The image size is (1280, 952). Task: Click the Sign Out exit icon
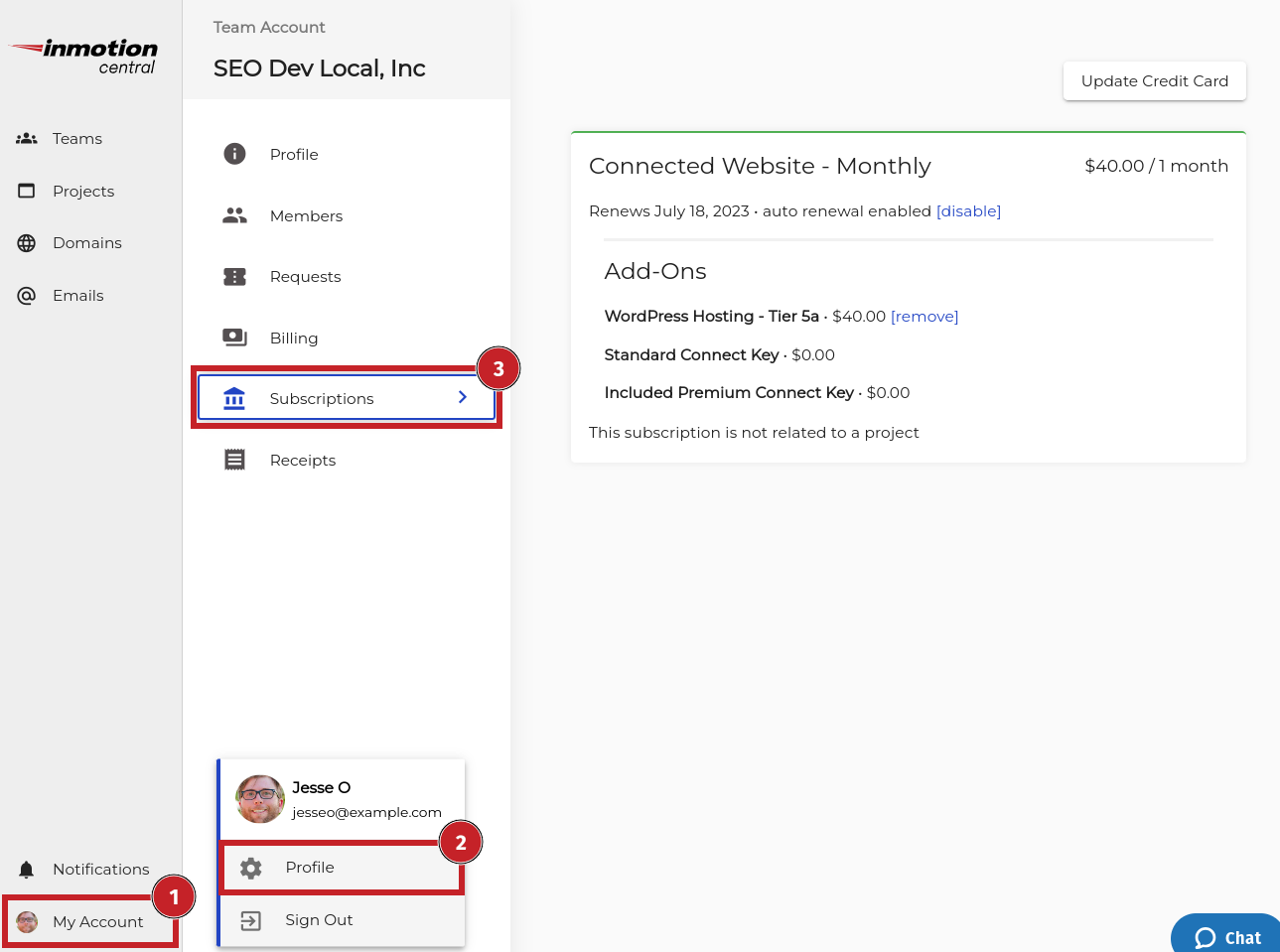251,920
